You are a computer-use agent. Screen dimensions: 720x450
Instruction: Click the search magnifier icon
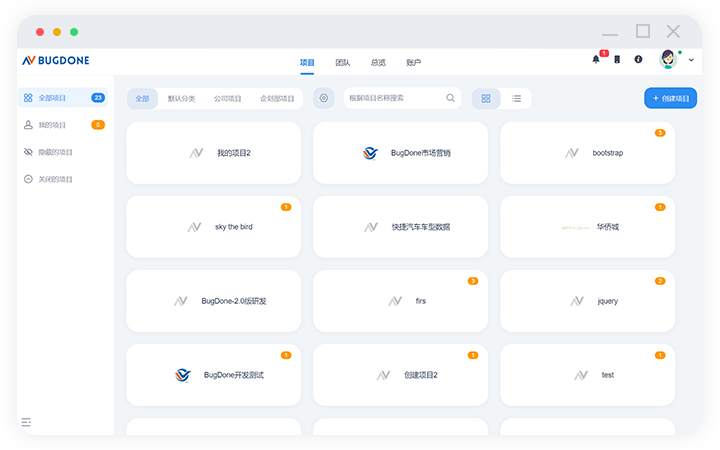pyautogui.click(x=450, y=98)
